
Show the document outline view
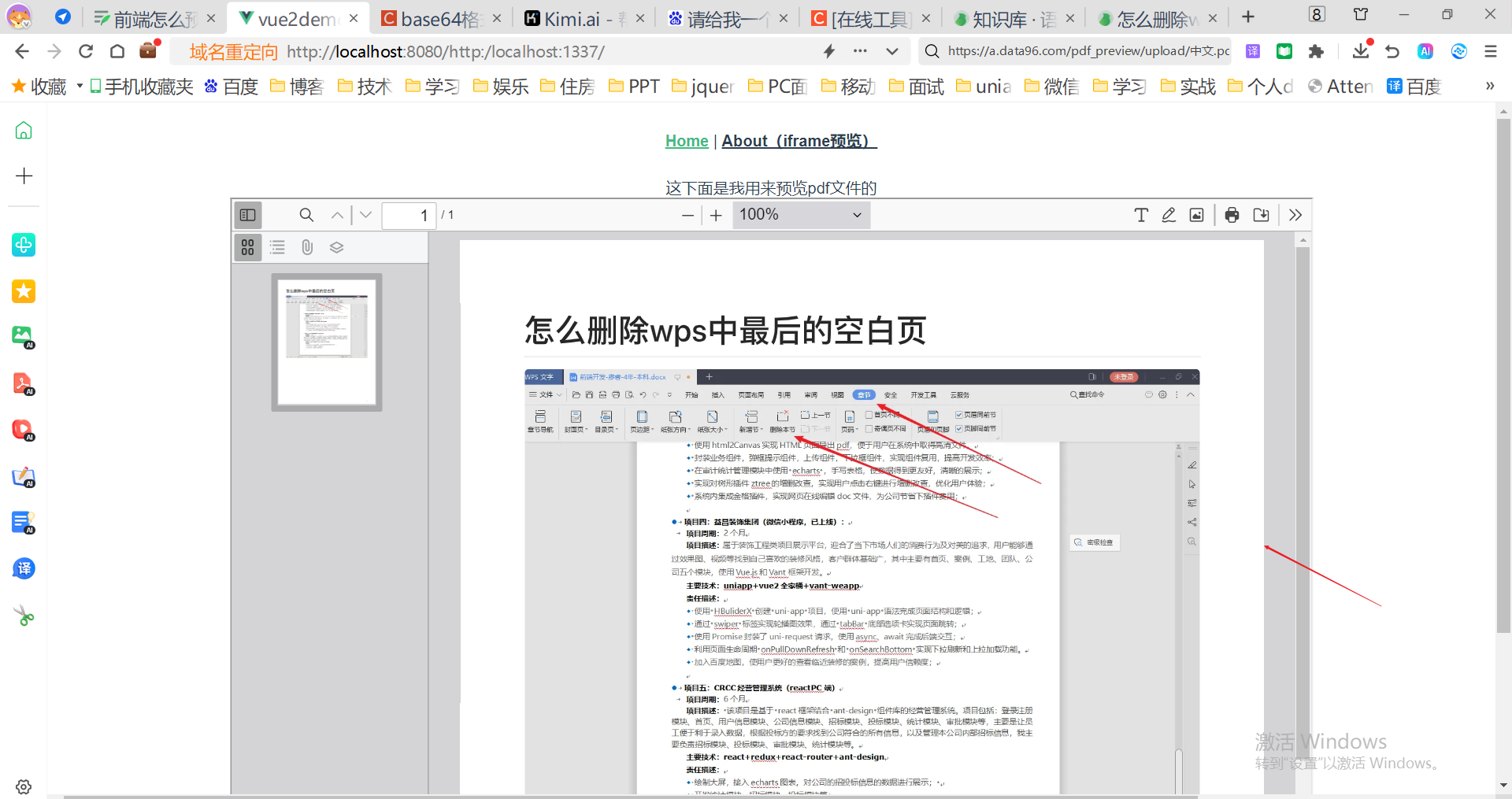click(277, 247)
